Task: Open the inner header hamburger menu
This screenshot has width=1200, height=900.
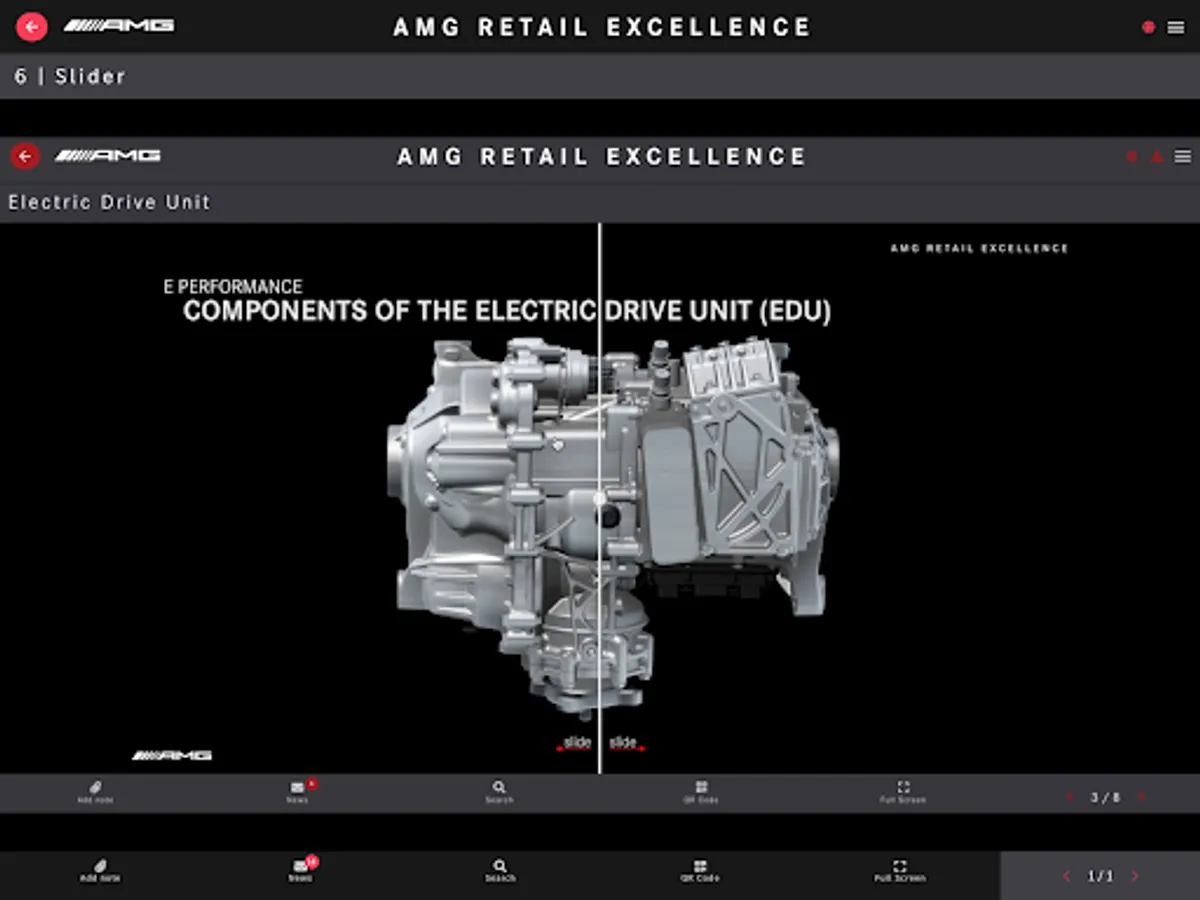Action: [1183, 157]
